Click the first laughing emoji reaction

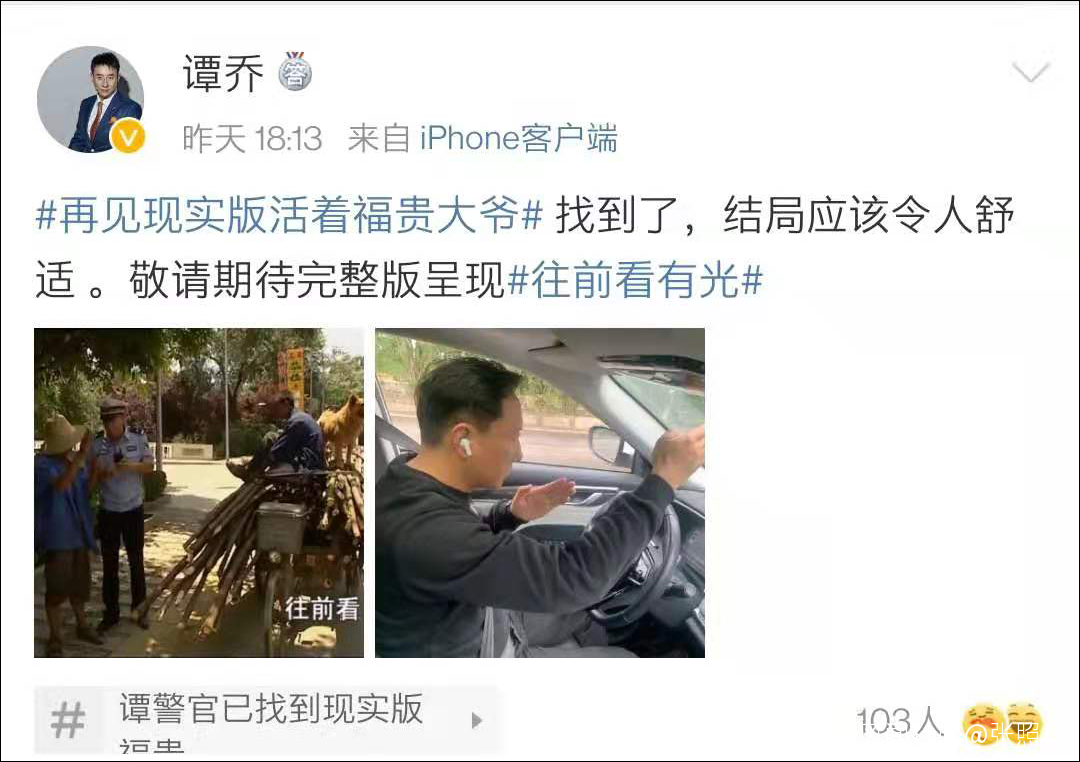[984, 723]
